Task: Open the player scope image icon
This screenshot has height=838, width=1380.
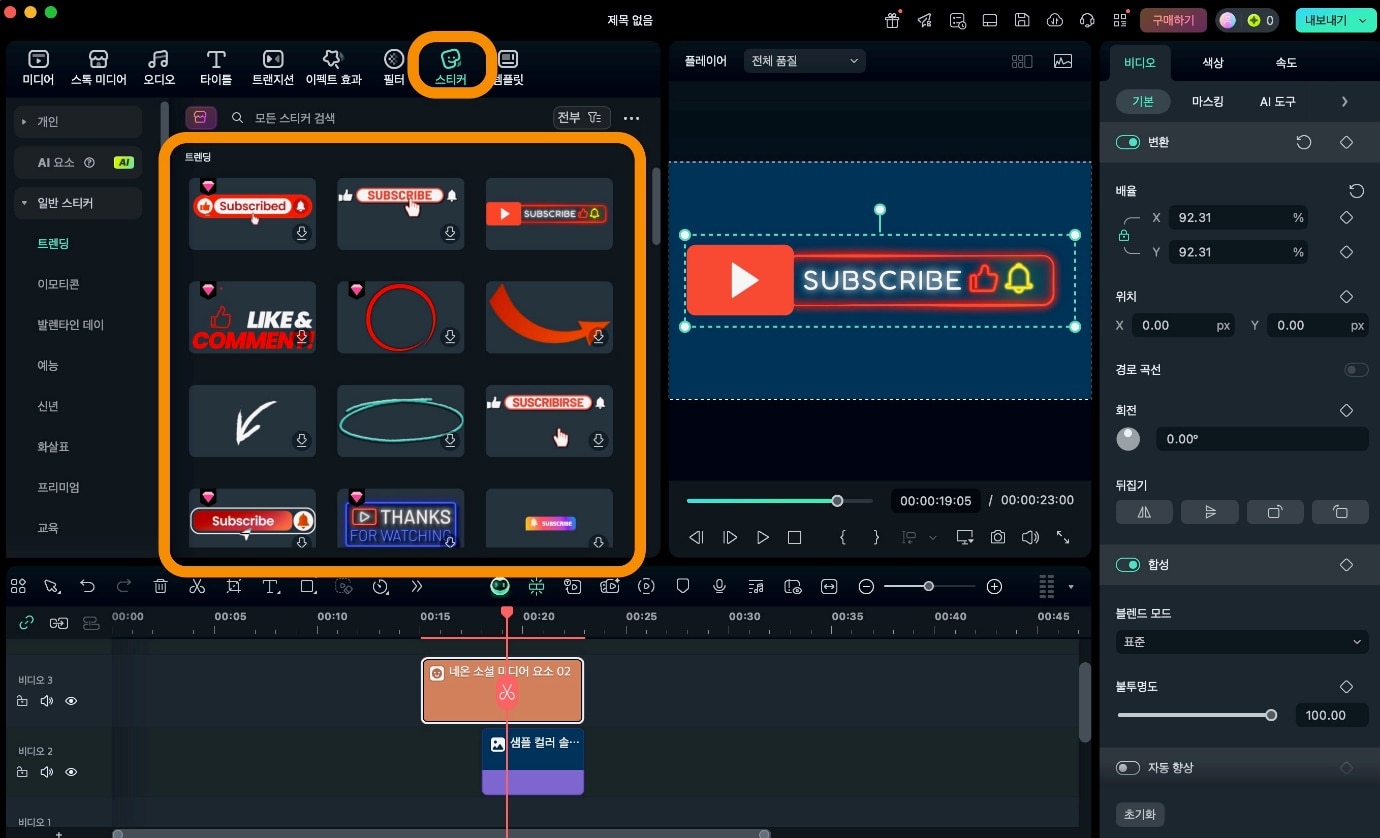Action: click(x=1062, y=61)
